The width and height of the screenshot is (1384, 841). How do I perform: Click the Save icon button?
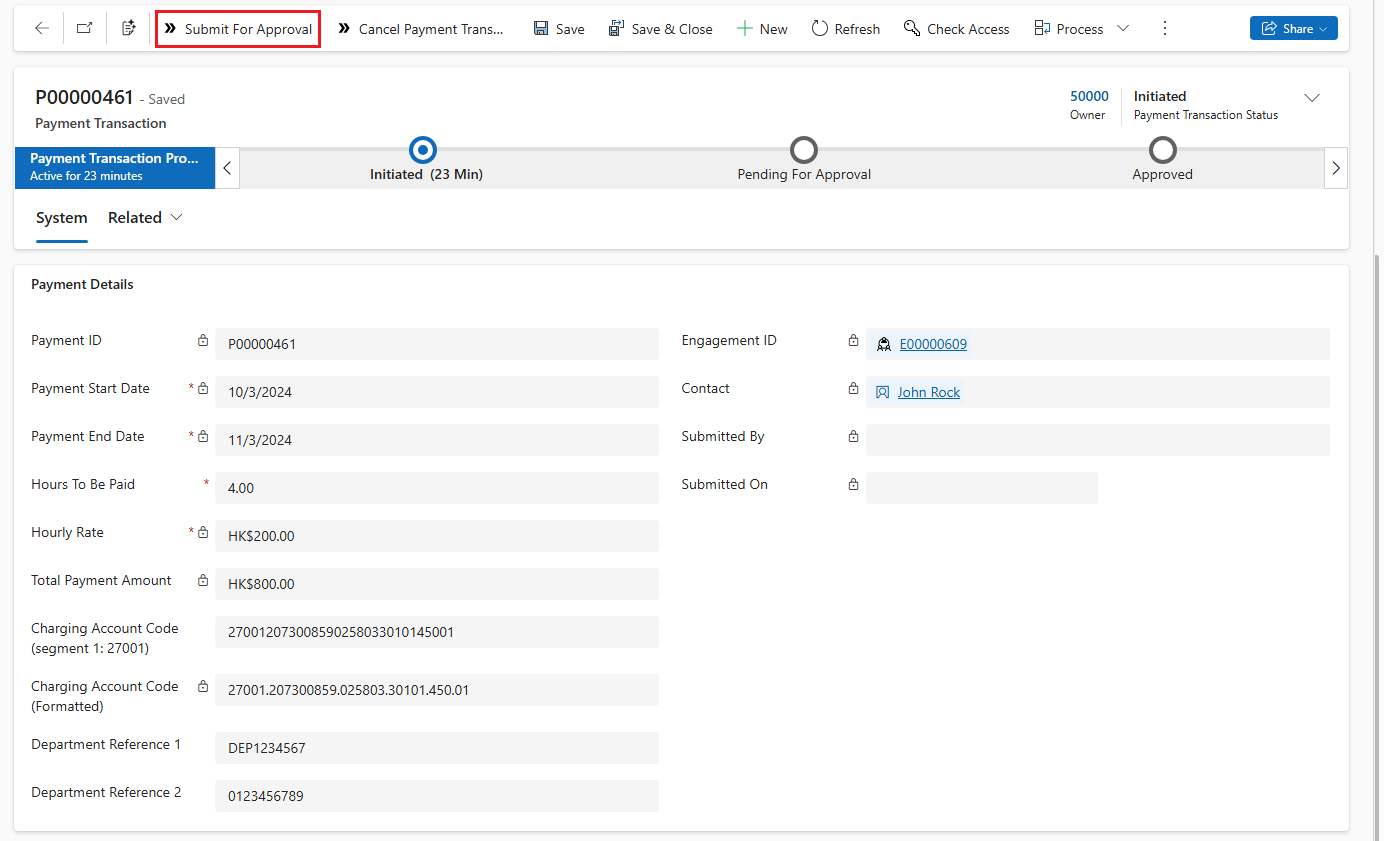point(559,29)
